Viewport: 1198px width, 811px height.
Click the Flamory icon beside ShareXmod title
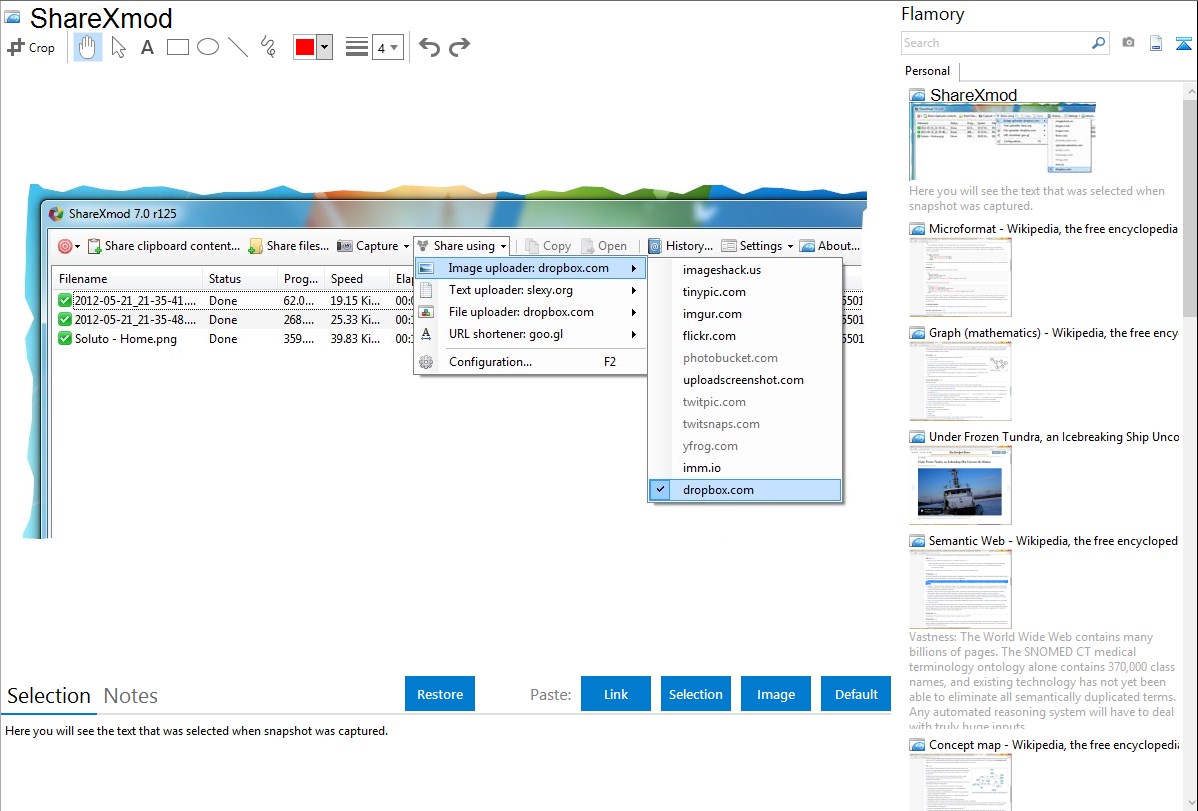[13, 18]
